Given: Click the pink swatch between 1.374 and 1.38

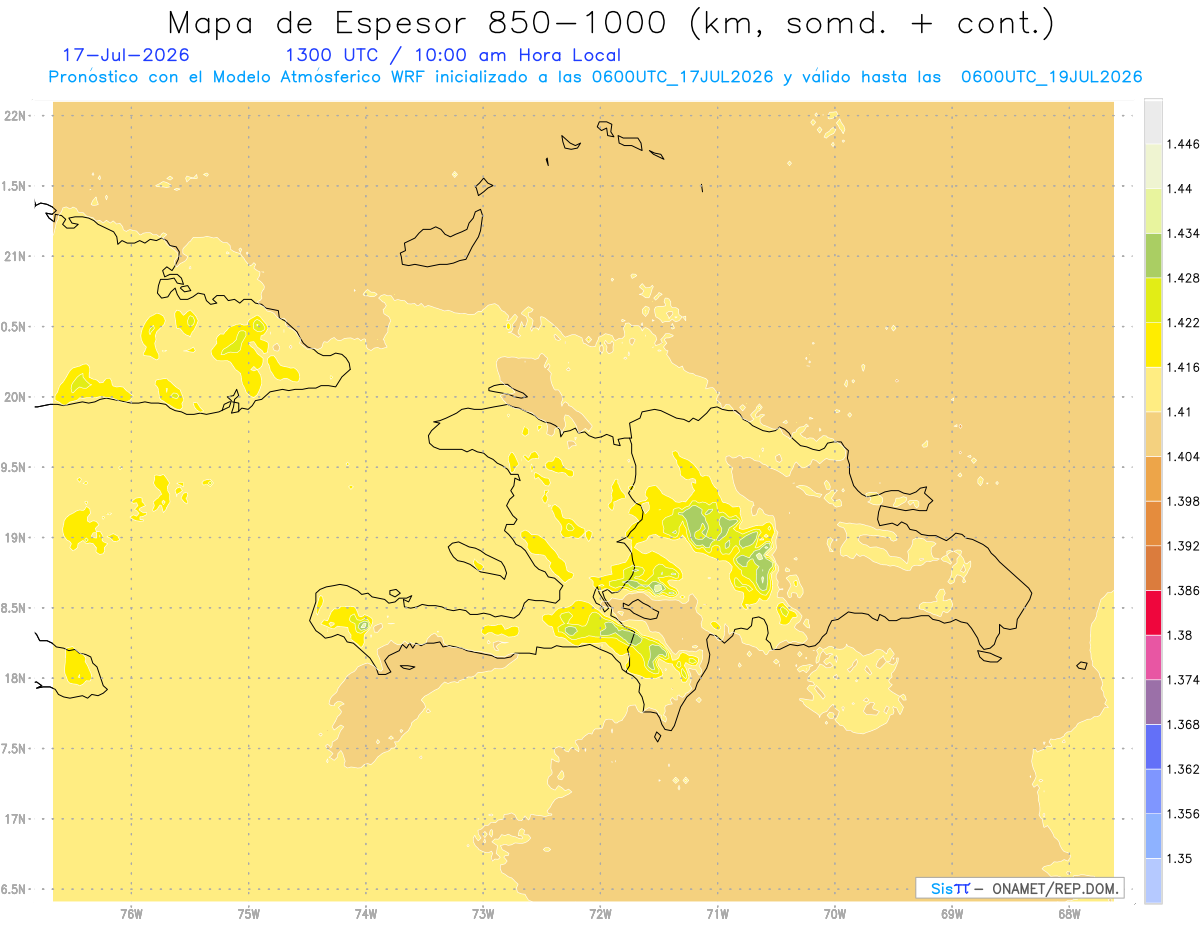Looking at the screenshot, I should coord(1153,657).
